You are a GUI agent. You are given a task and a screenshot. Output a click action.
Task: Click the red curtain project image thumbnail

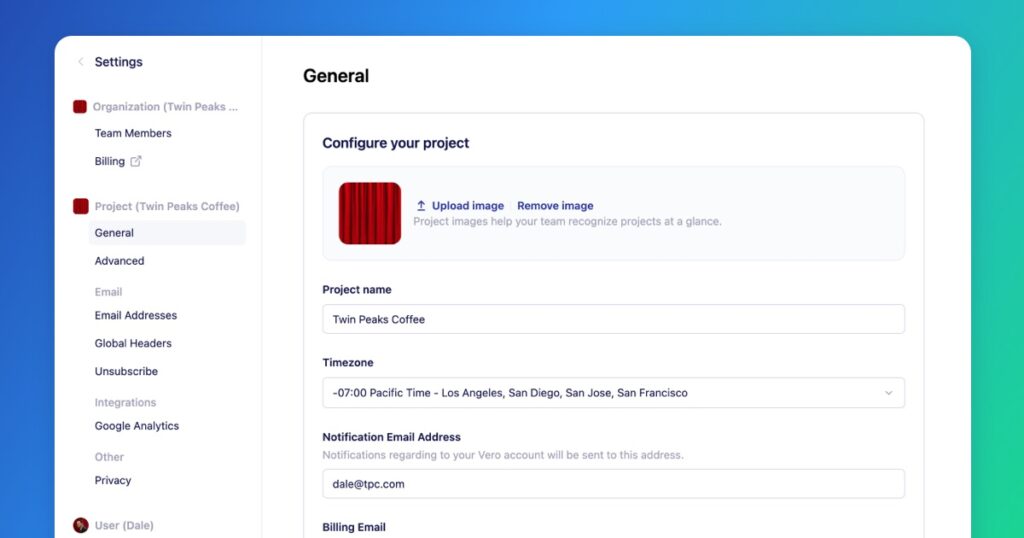point(370,213)
